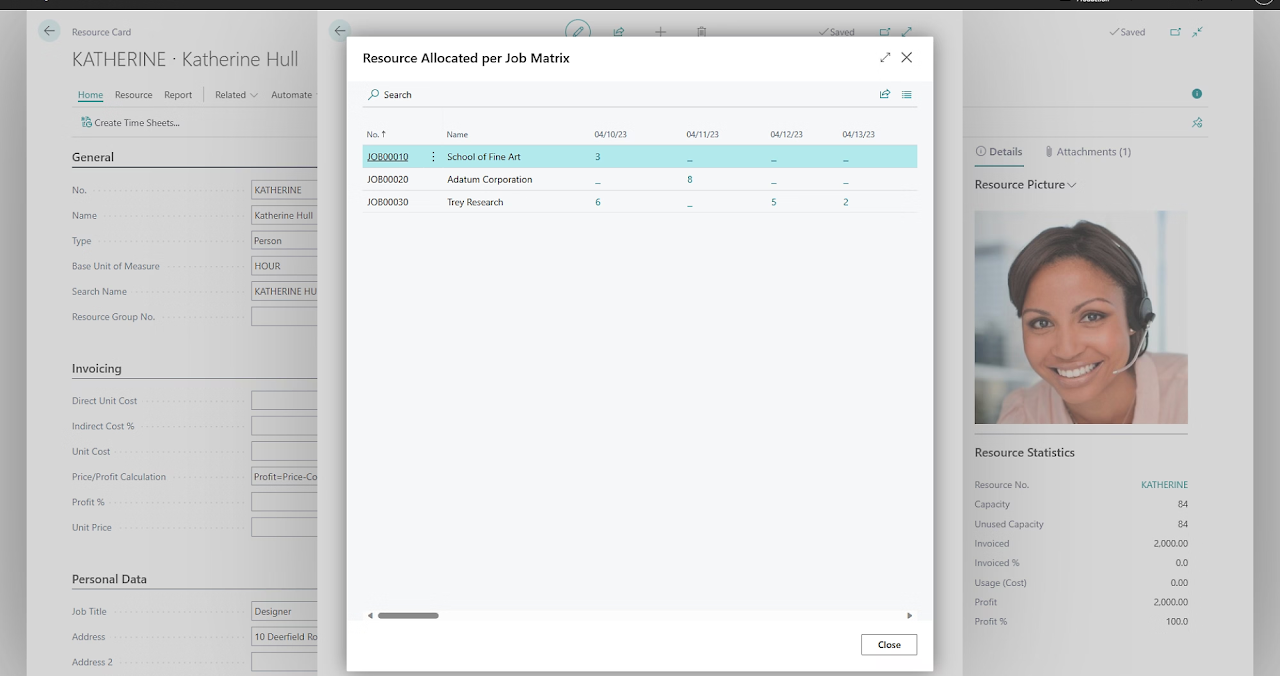Viewport: 1280px width, 676px height.
Task: Click the share icon in matrix toolbar
Action: [885, 95]
